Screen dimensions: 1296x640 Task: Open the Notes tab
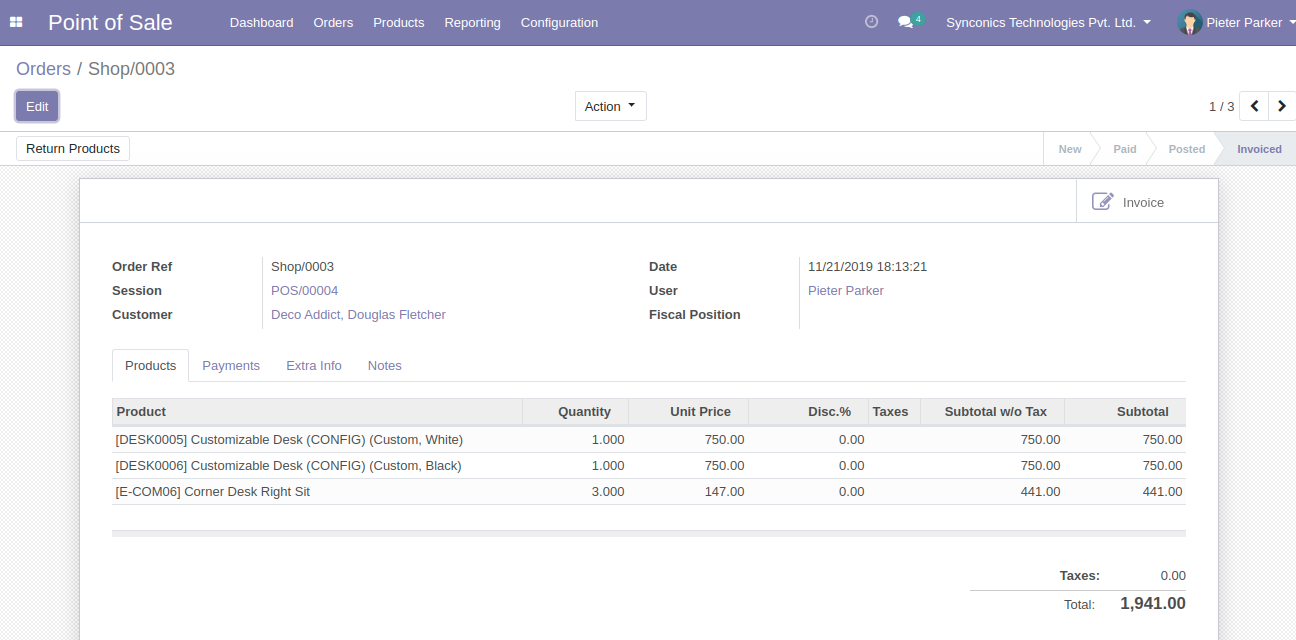pos(384,366)
